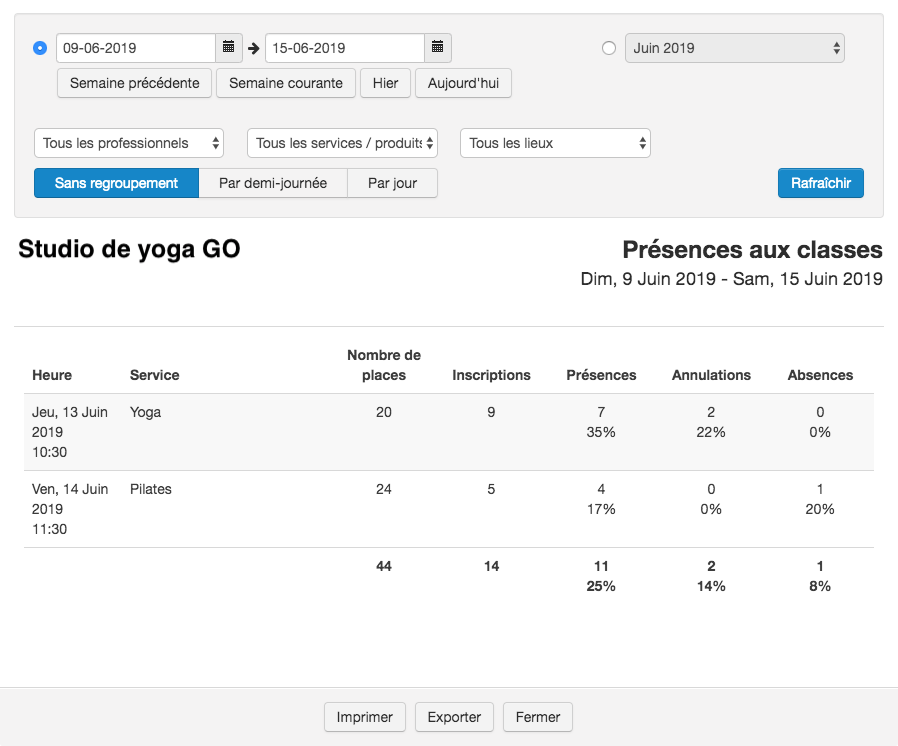Viewport: 898px width, 746px height.
Task: Click the Heure column header
Action: (x=52, y=375)
